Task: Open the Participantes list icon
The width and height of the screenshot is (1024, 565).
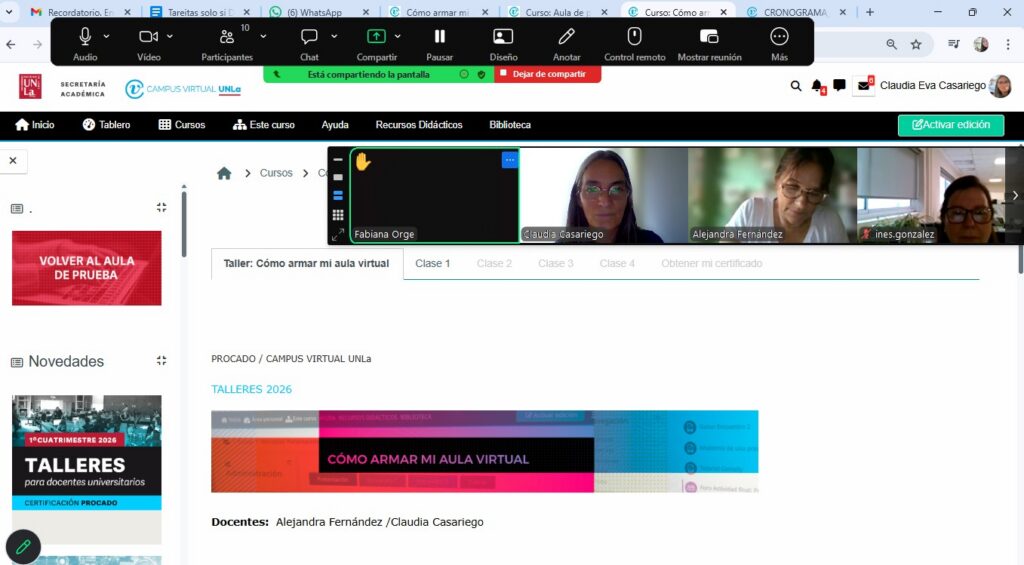Action: click(x=227, y=37)
